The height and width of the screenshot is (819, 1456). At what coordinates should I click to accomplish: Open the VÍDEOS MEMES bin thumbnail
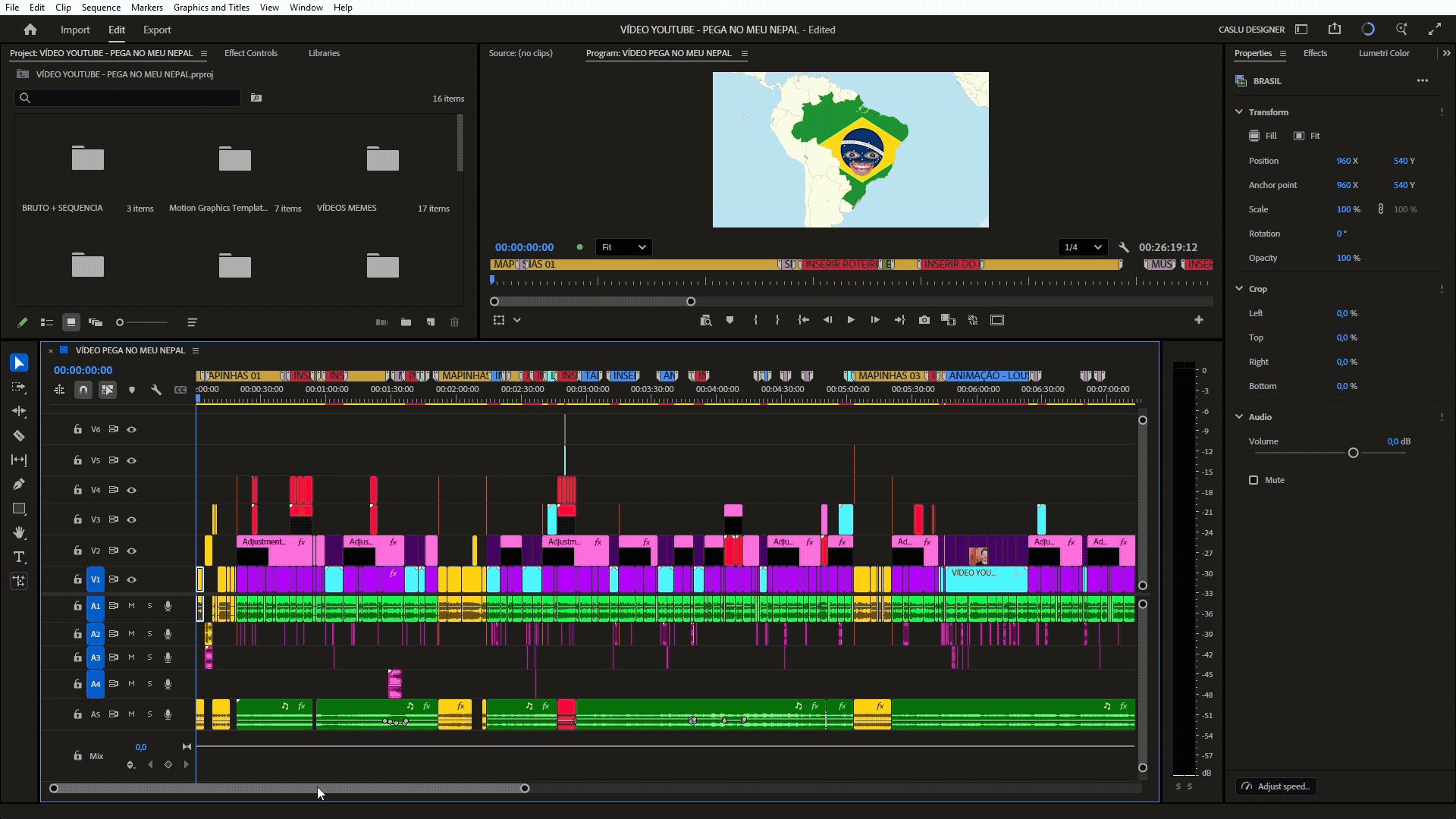(x=382, y=159)
